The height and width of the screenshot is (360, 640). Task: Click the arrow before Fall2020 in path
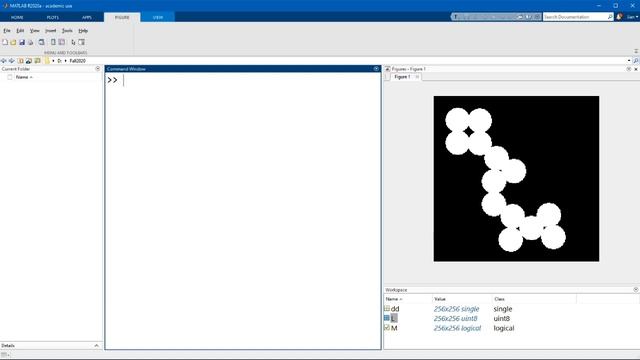click(66, 61)
